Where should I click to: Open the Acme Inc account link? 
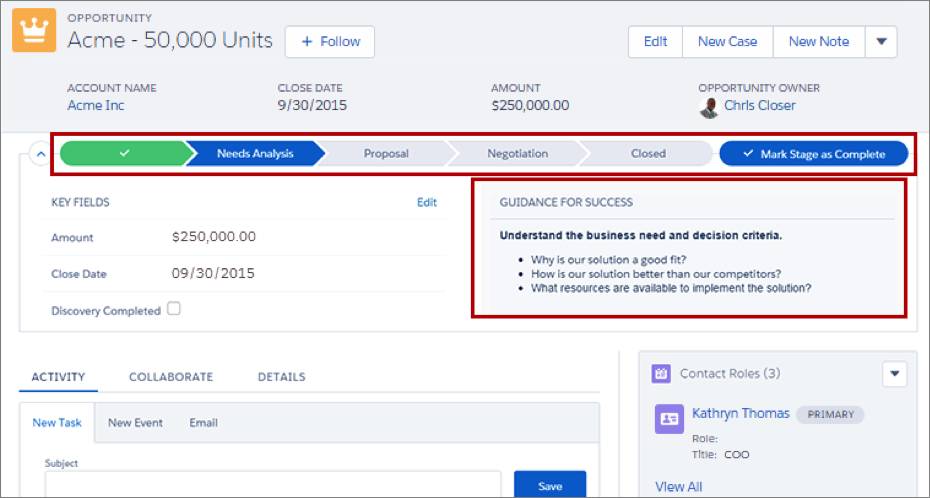[95, 106]
